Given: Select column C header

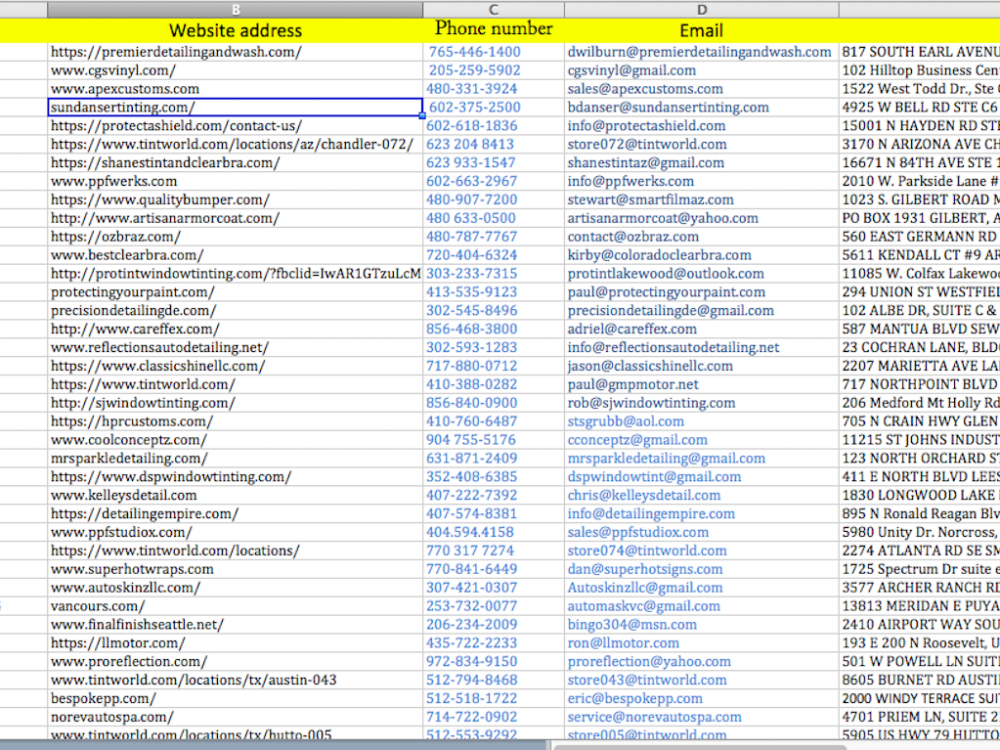Looking at the screenshot, I should pyautogui.click(x=493, y=9).
